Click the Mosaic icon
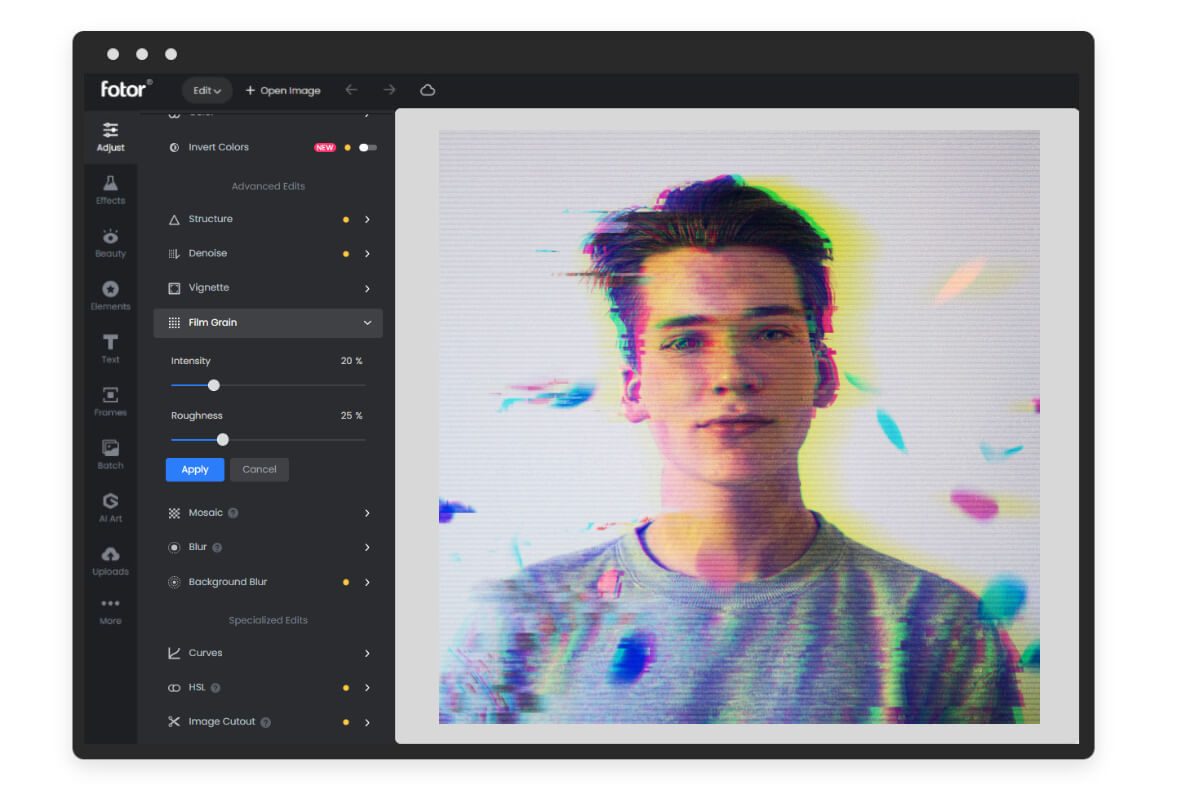 click(174, 513)
